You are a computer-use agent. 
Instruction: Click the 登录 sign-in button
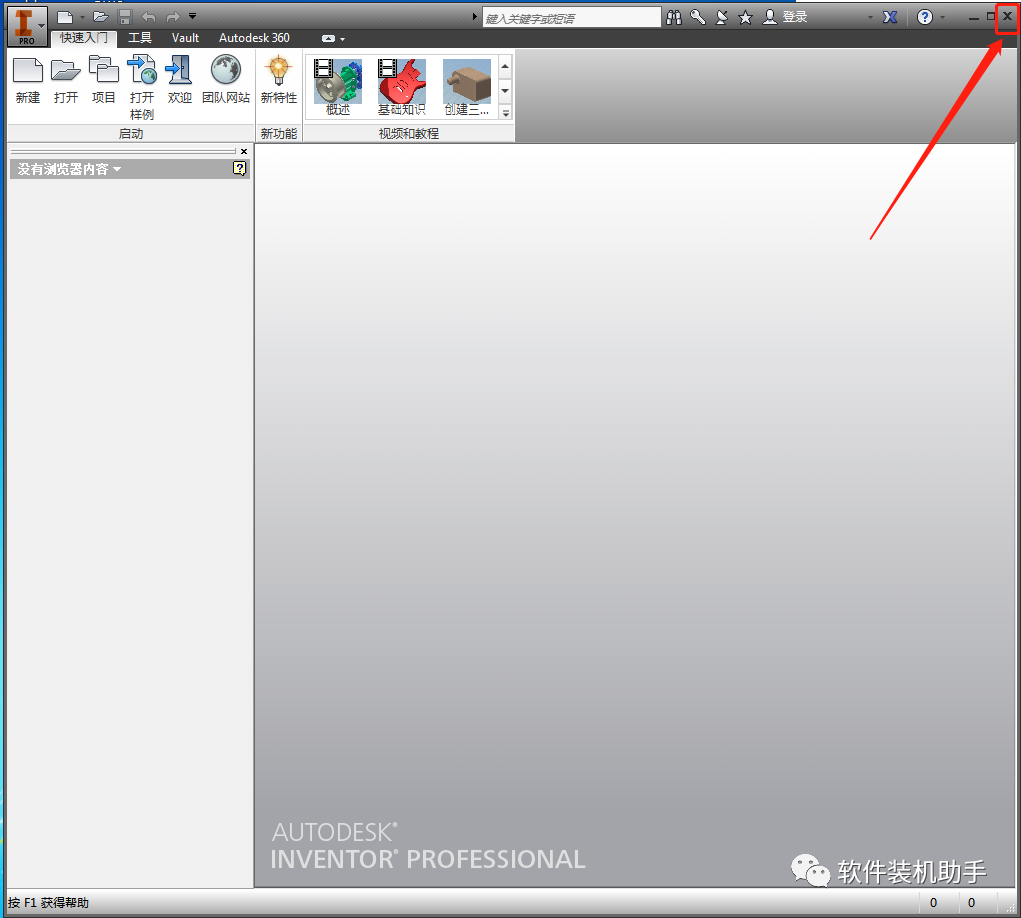tap(785, 18)
